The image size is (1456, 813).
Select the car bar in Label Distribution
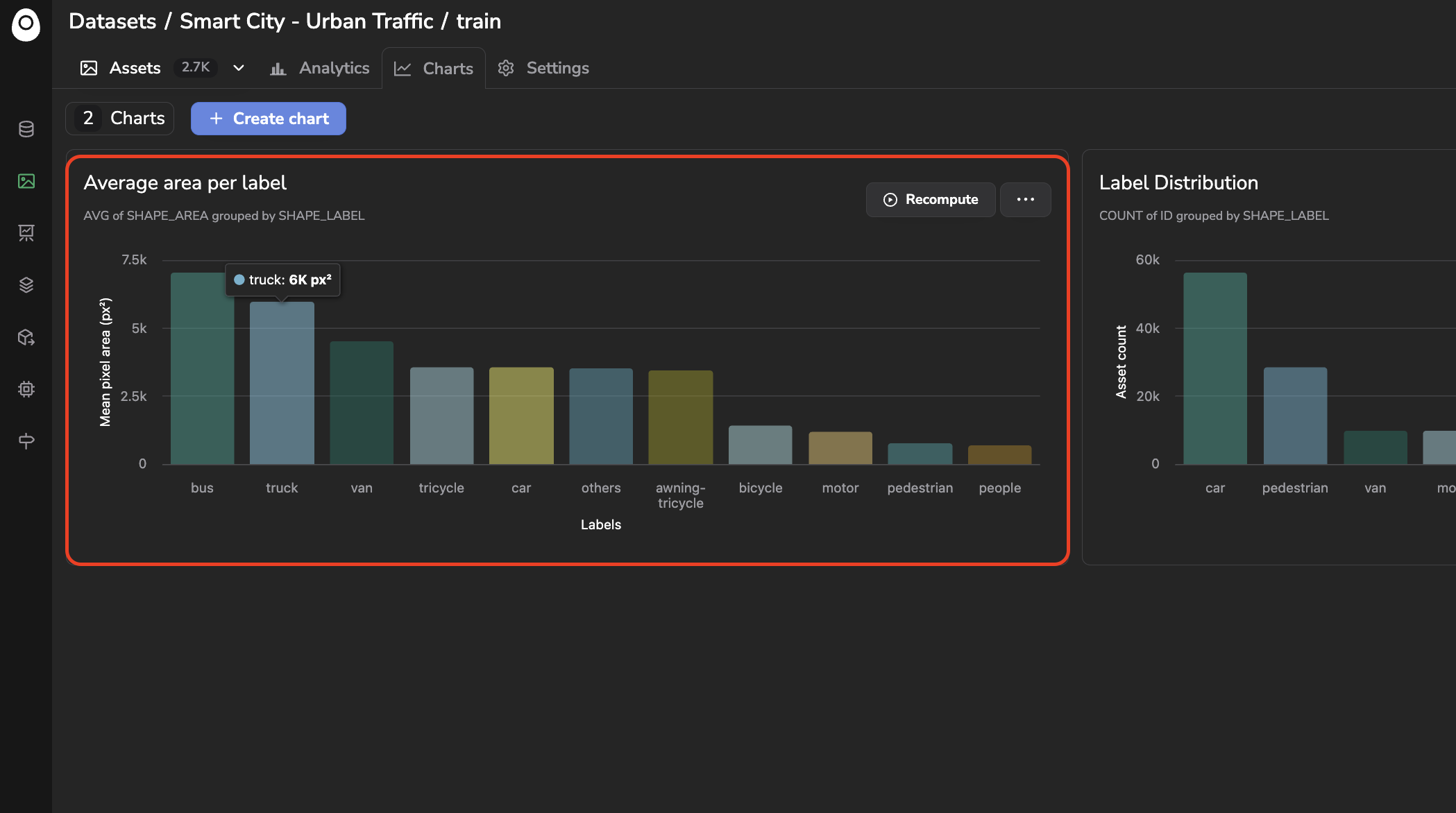[1215, 368]
